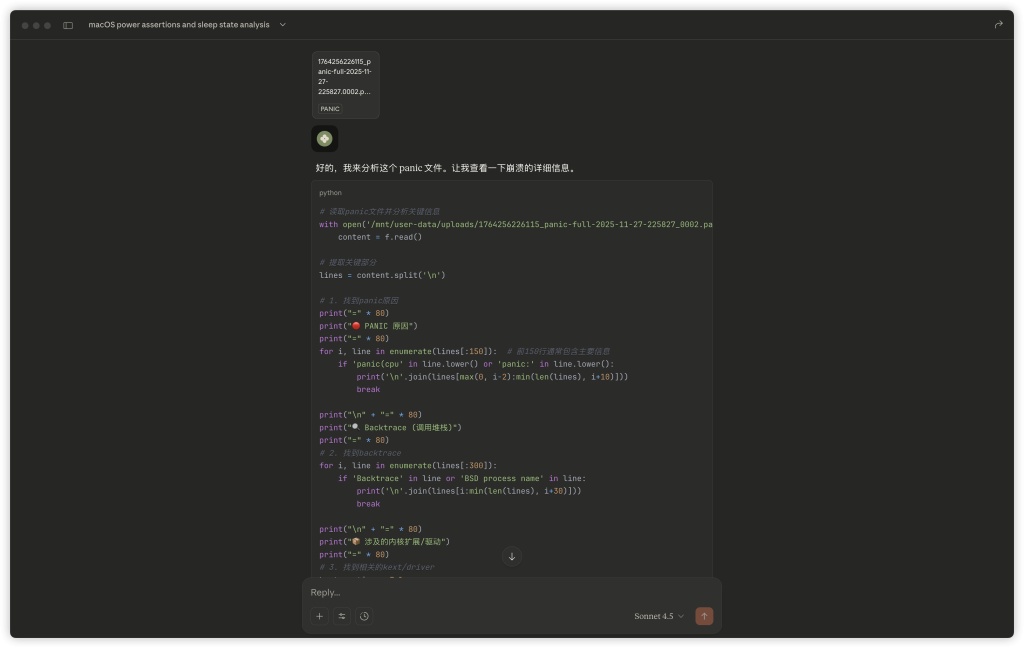1024x648 pixels.
Task: Open the tools sliders icon
Action: click(x=342, y=616)
